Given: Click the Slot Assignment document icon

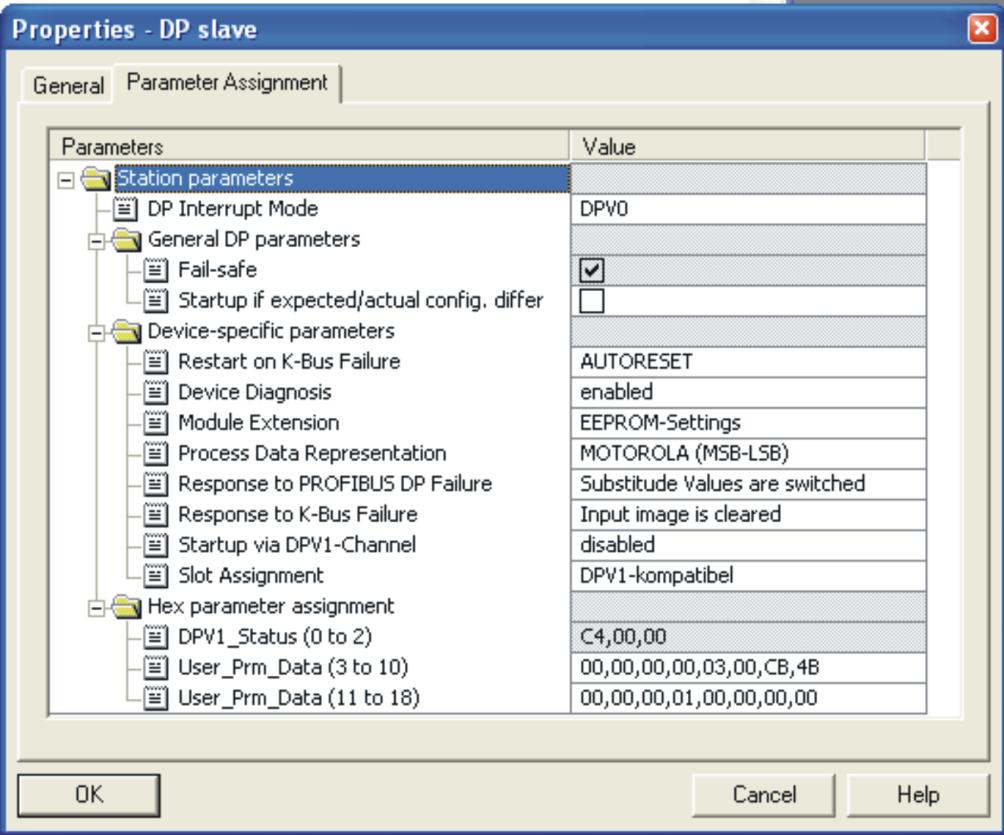Looking at the screenshot, I should [156, 576].
